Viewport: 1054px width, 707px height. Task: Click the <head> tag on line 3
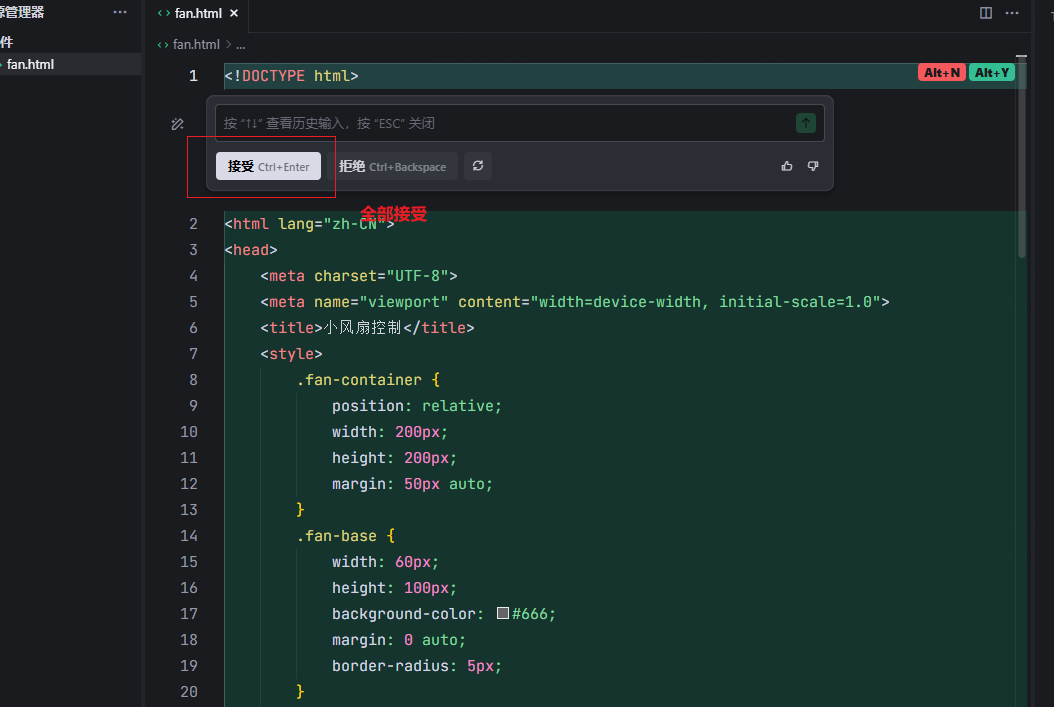pos(251,250)
